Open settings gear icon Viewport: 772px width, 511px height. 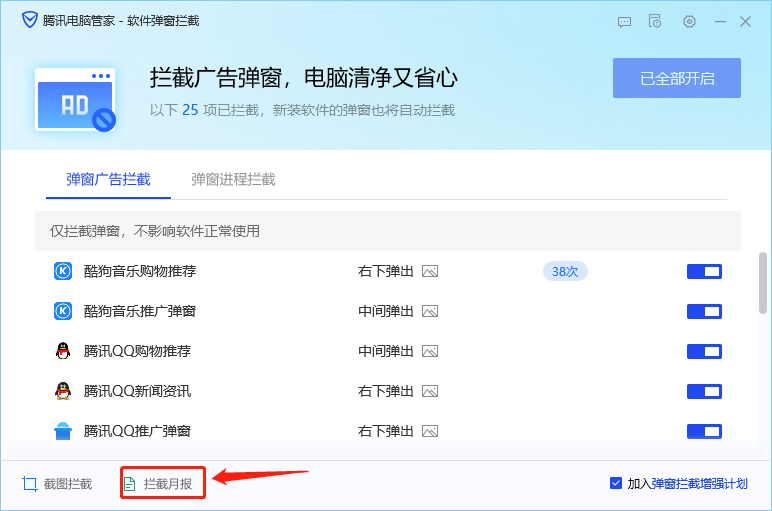point(689,22)
